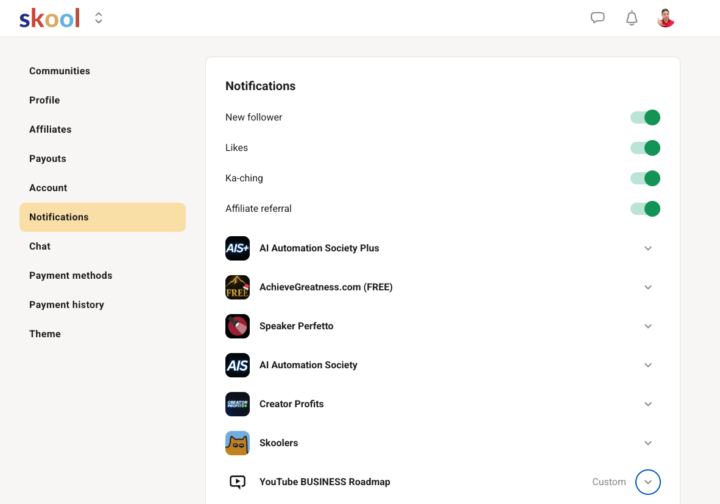Expand AI Automation Society Plus settings

648,248
